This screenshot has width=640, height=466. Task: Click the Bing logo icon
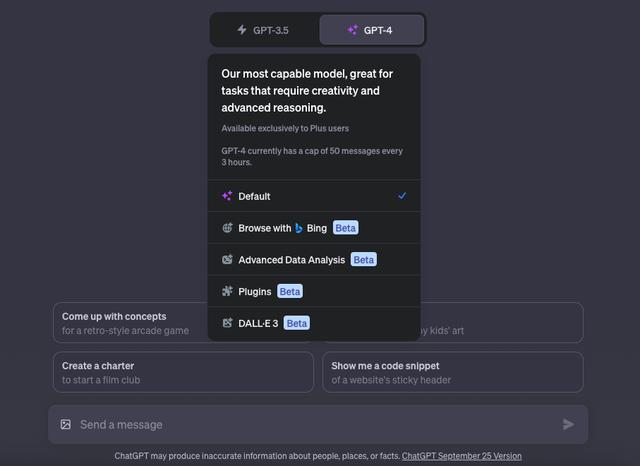click(299, 228)
